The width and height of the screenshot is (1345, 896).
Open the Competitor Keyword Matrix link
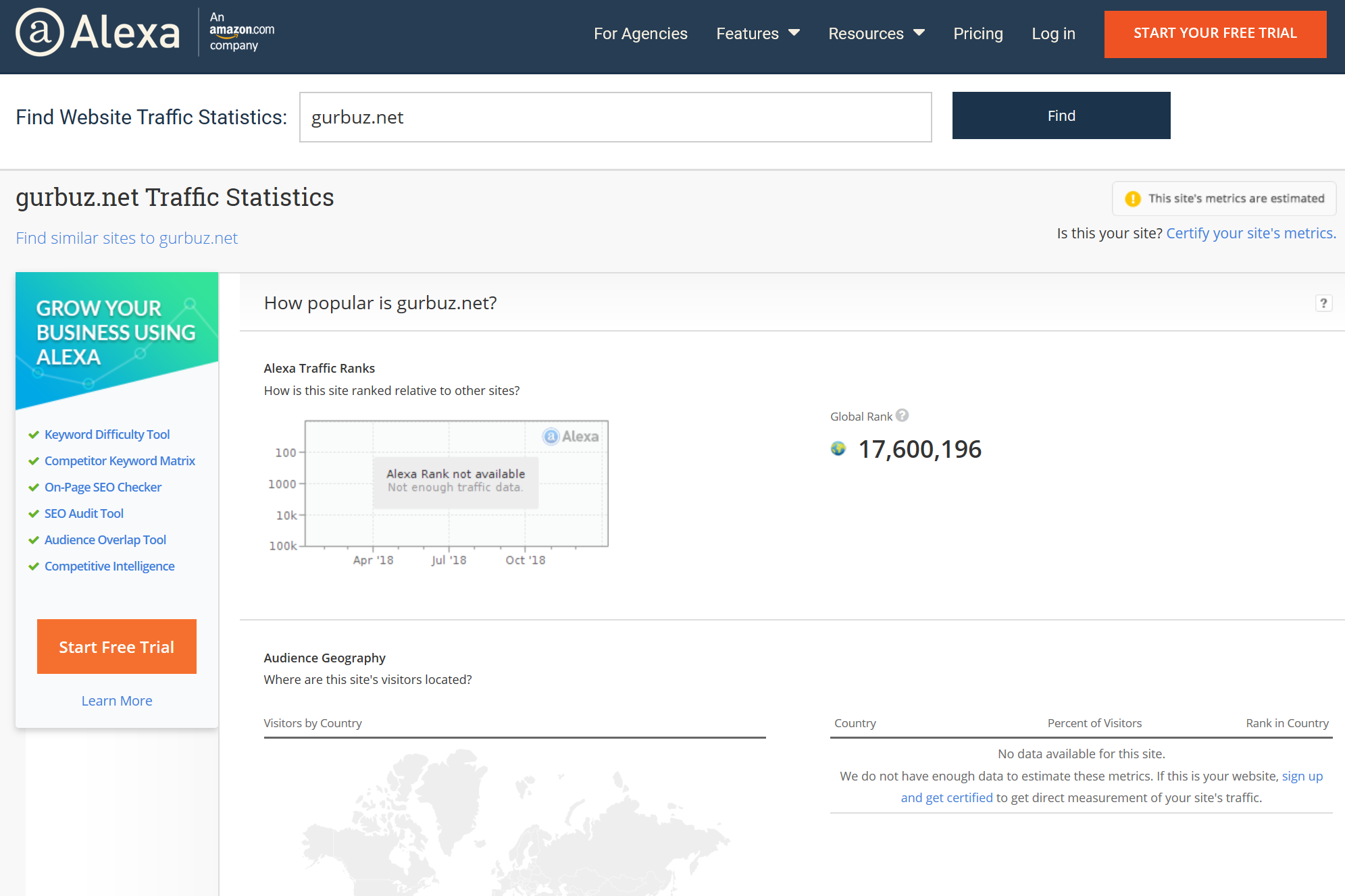[120, 460]
